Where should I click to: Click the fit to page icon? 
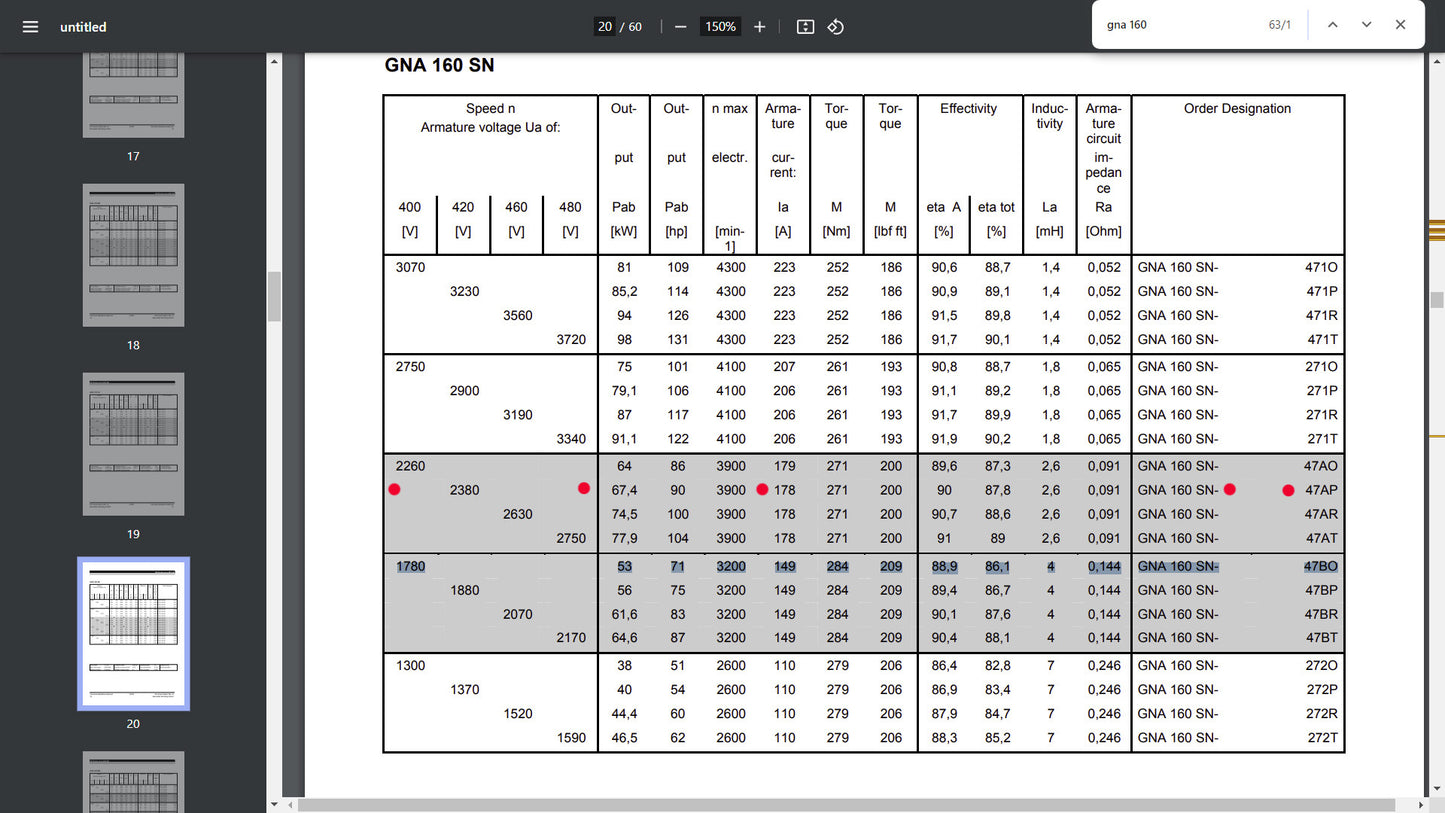805,27
